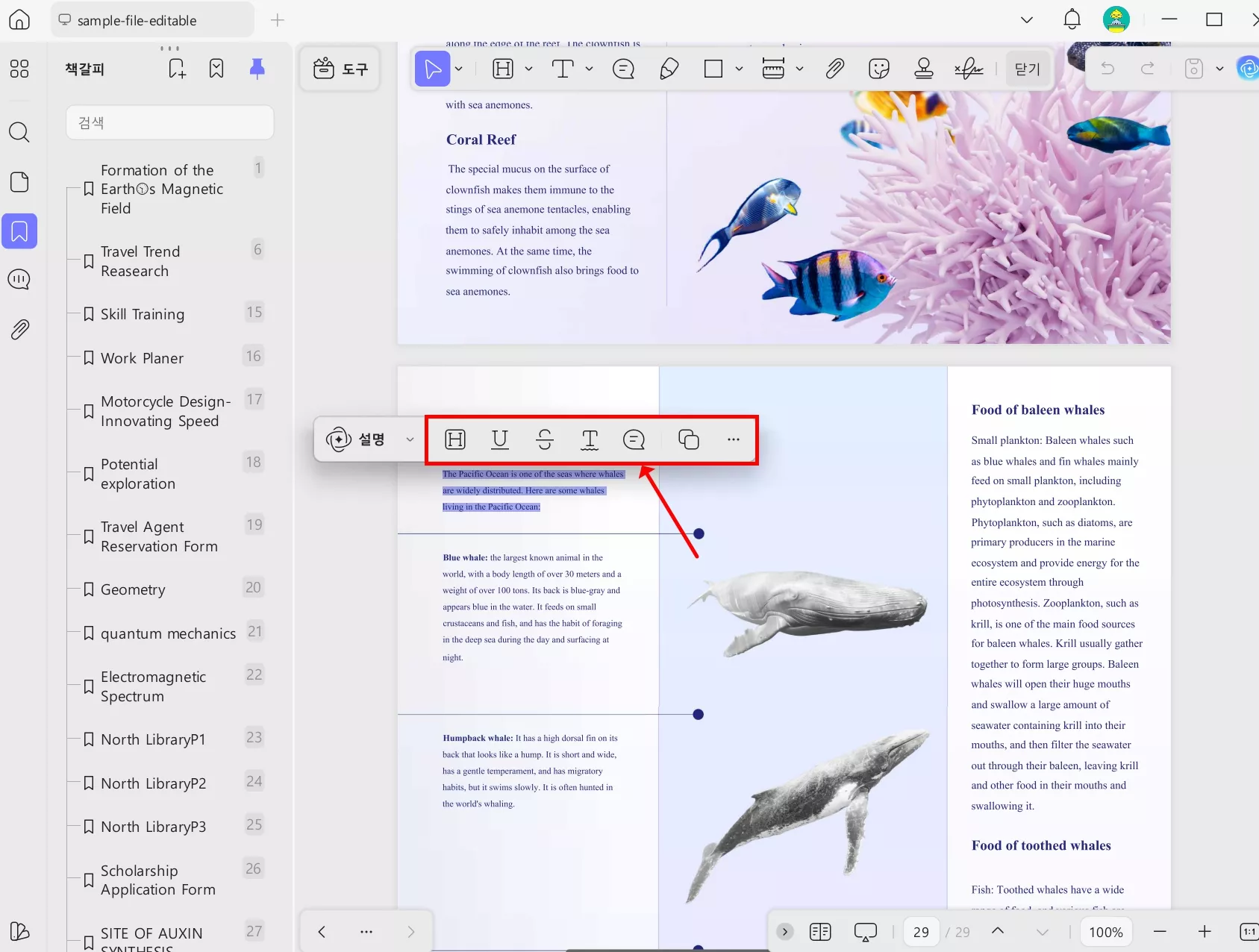
Task: Expand the 설명 AI dropdown arrow
Action: (x=410, y=439)
